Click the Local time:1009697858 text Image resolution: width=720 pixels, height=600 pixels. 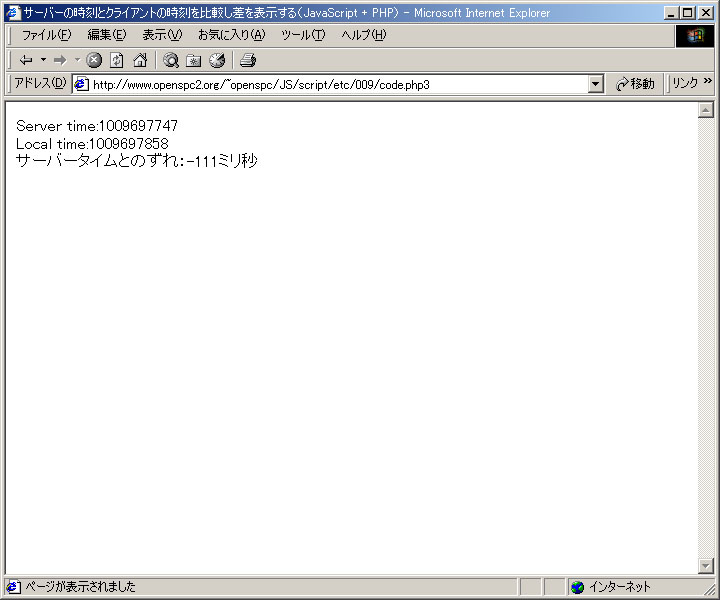click(92, 144)
